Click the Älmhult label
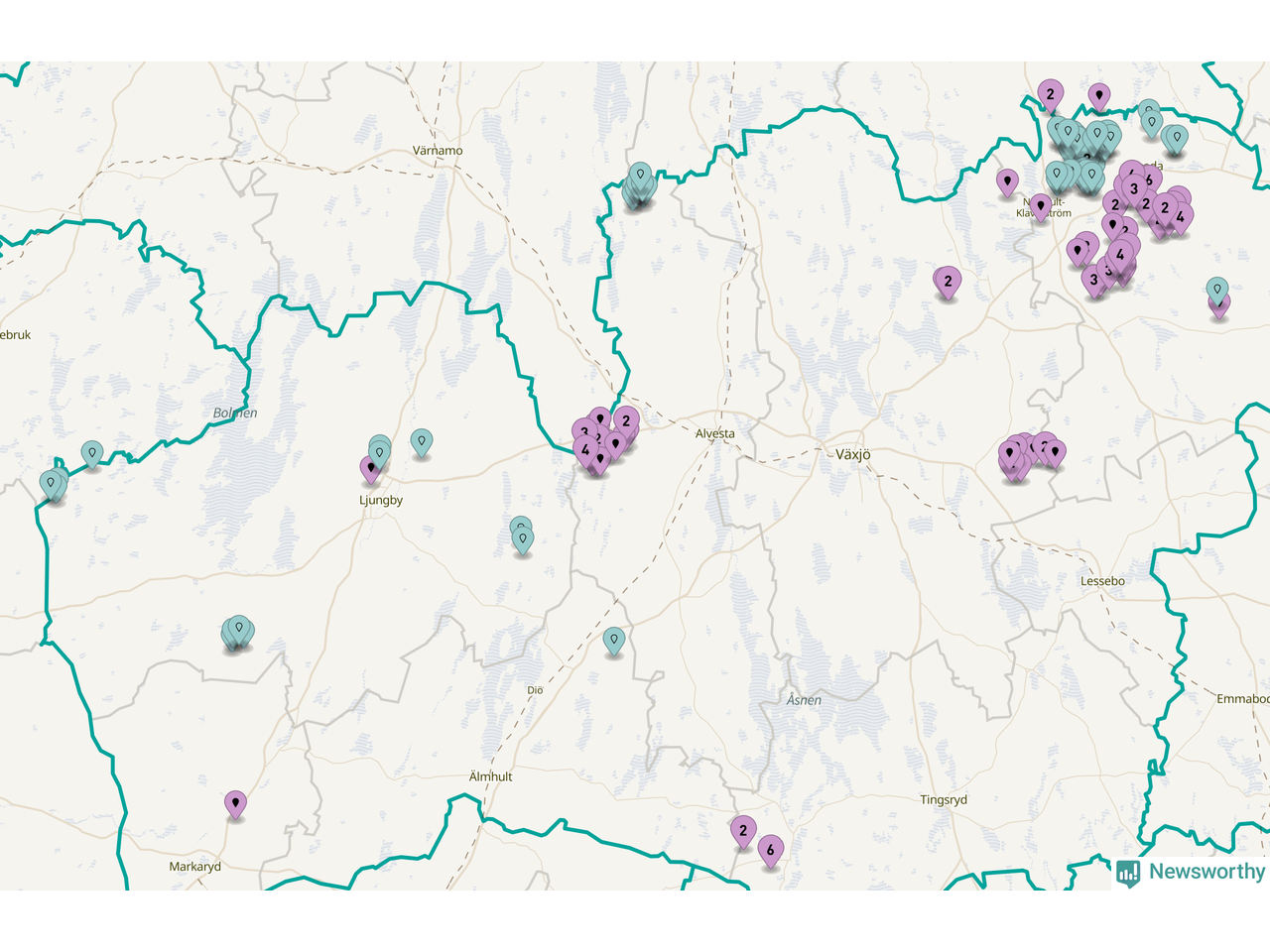This screenshot has width=1270, height=952. [491, 776]
